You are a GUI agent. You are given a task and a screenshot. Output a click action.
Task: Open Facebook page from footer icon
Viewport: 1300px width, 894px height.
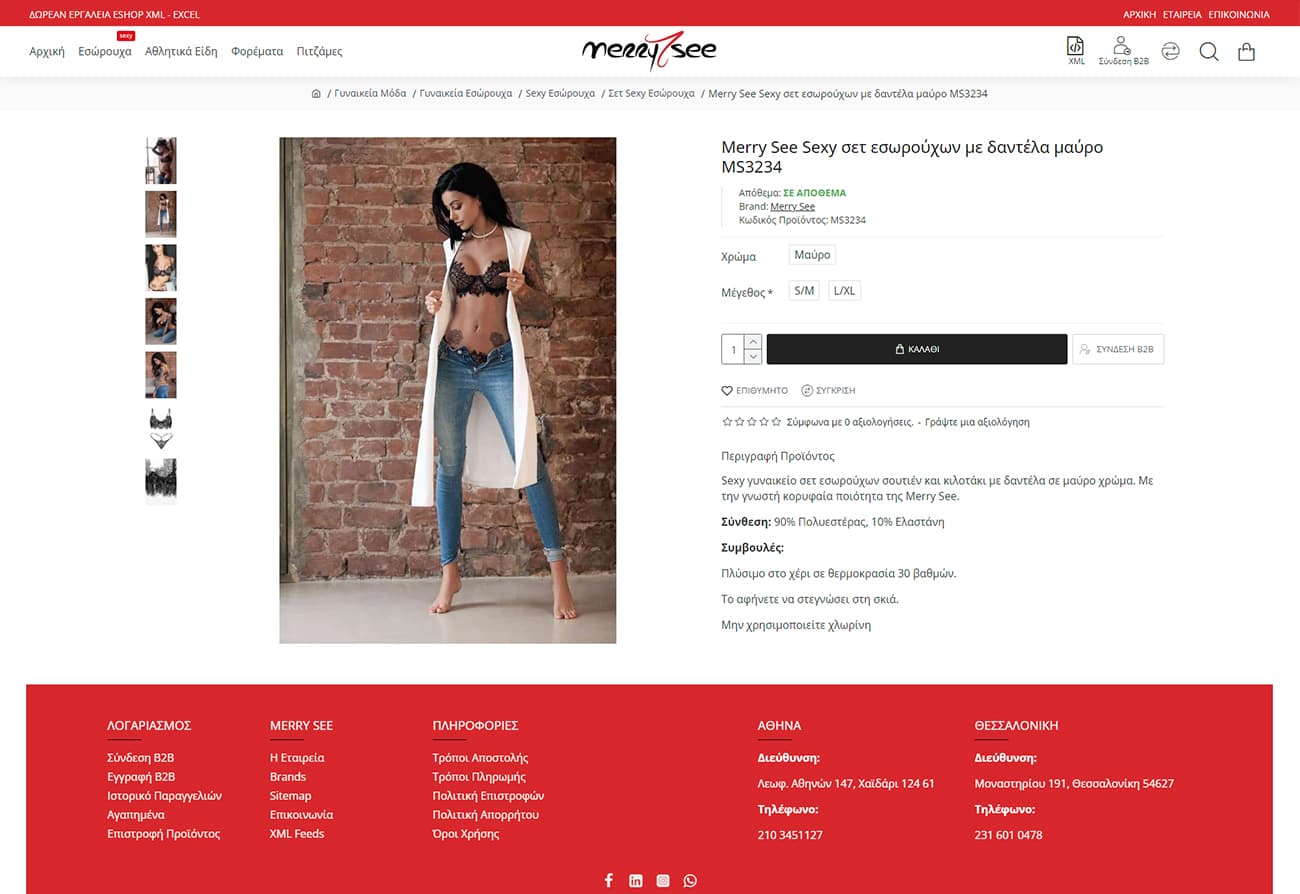coord(608,881)
